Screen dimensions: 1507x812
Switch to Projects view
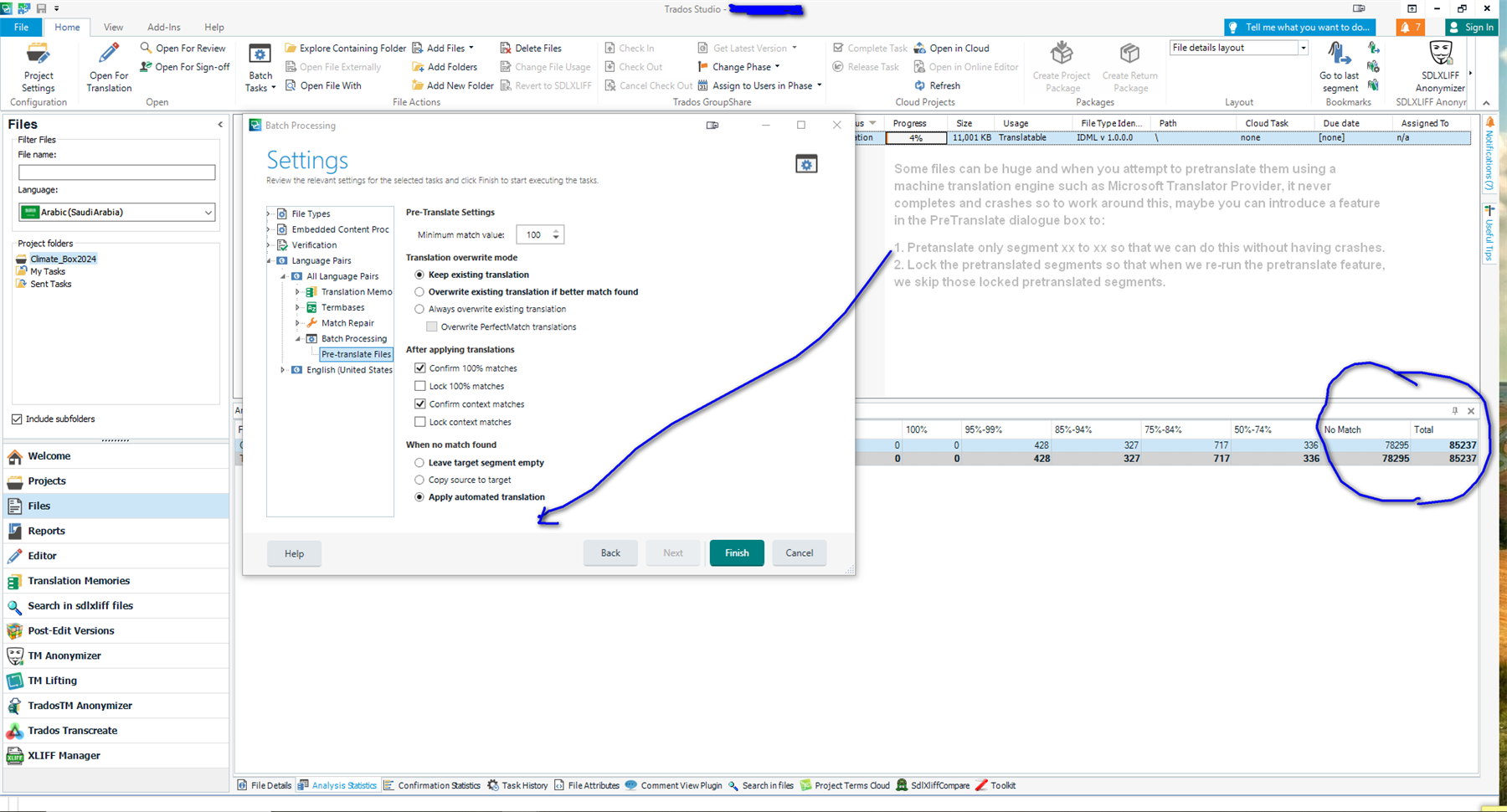point(116,481)
